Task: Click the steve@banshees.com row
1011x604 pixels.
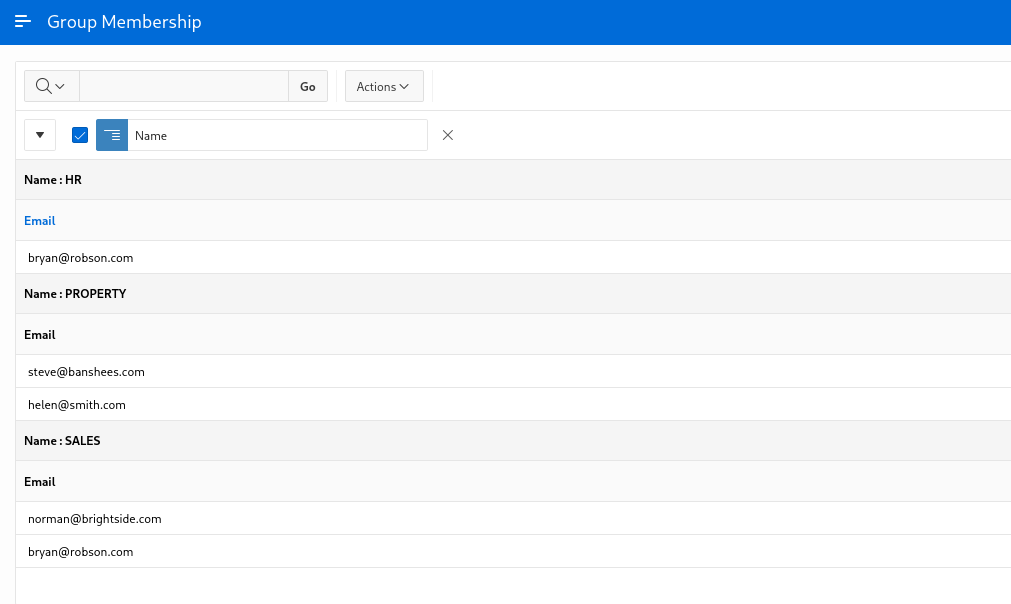Action: (x=86, y=372)
